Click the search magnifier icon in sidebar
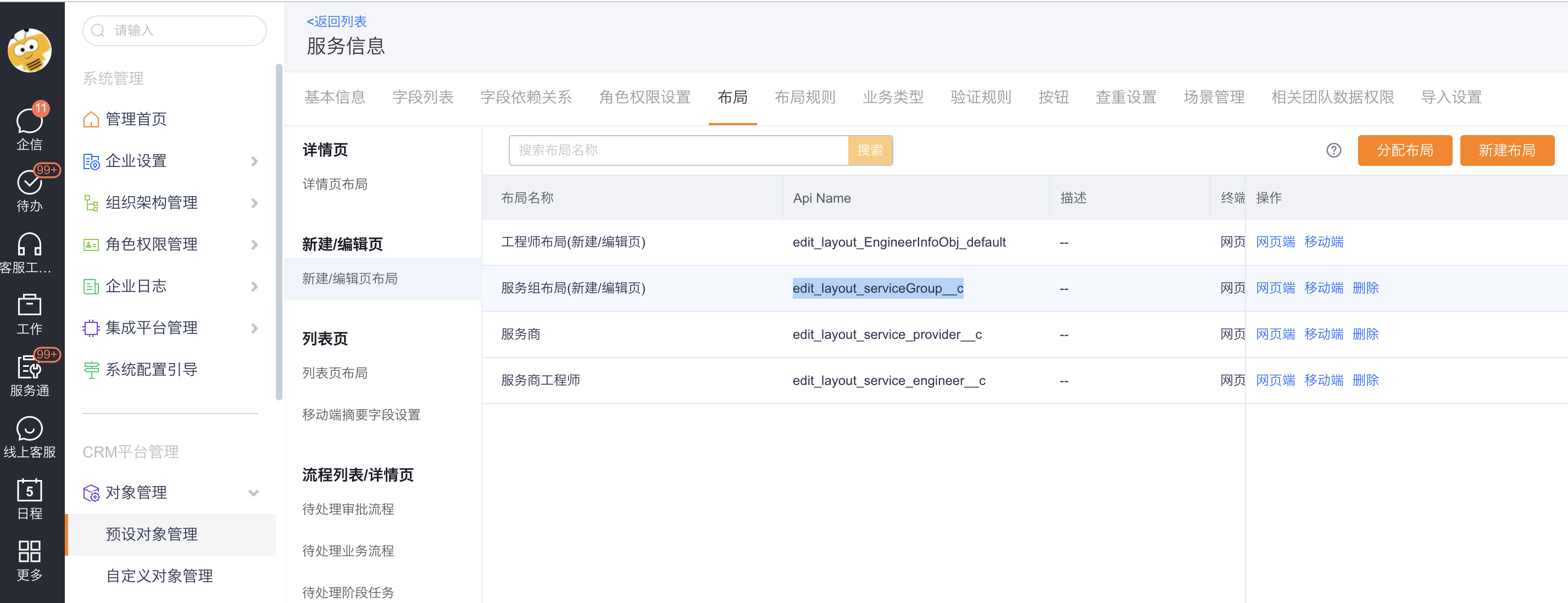Viewport: 1568px width, 603px height. [x=97, y=30]
